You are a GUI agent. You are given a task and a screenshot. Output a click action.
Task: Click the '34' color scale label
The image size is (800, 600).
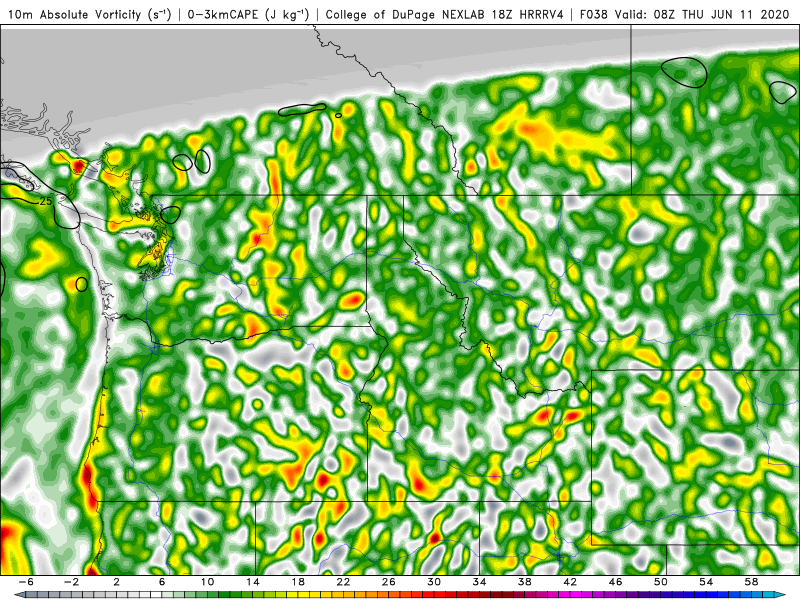point(479,582)
